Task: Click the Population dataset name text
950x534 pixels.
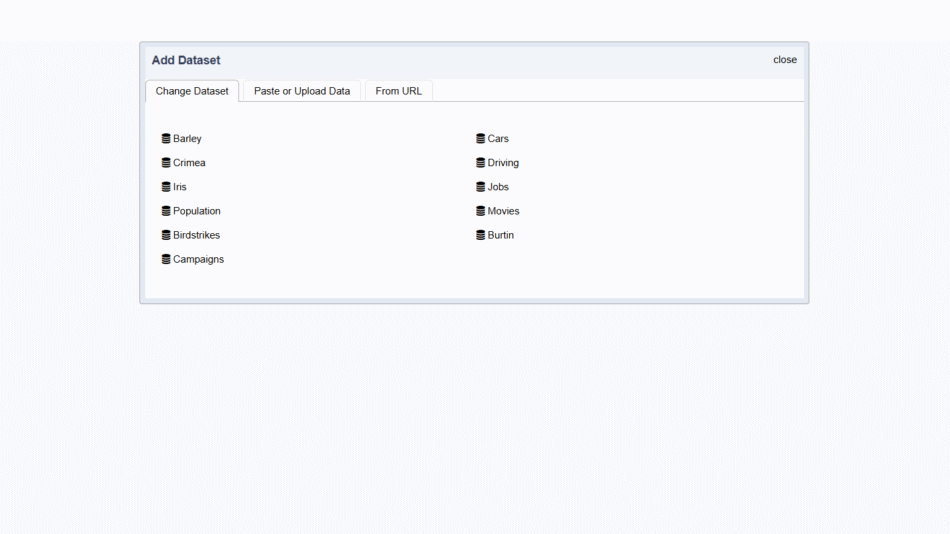Action: [197, 211]
